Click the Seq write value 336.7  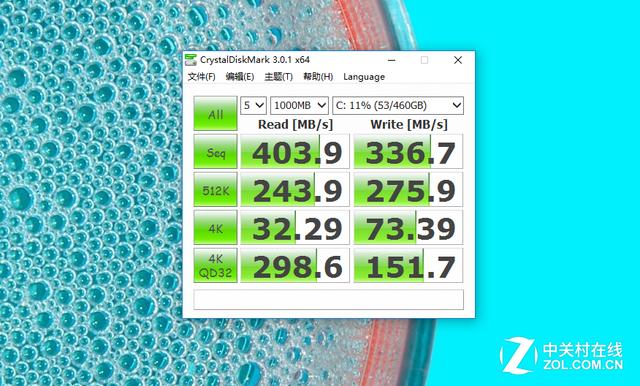tap(408, 151)
